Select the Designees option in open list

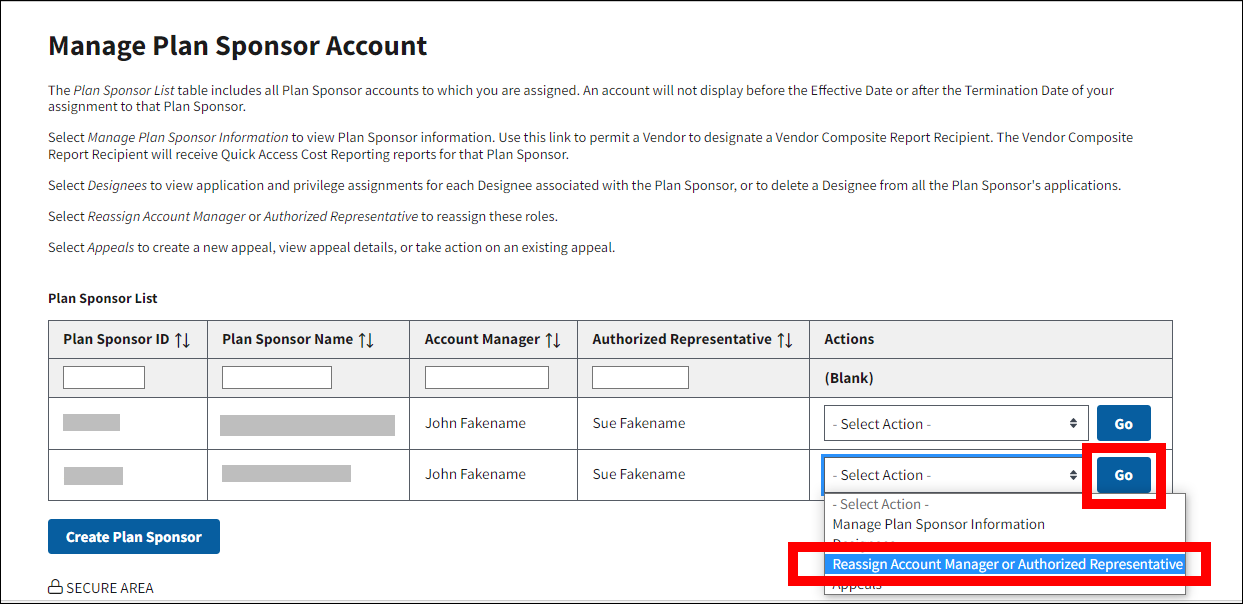[x=866, y=544]
